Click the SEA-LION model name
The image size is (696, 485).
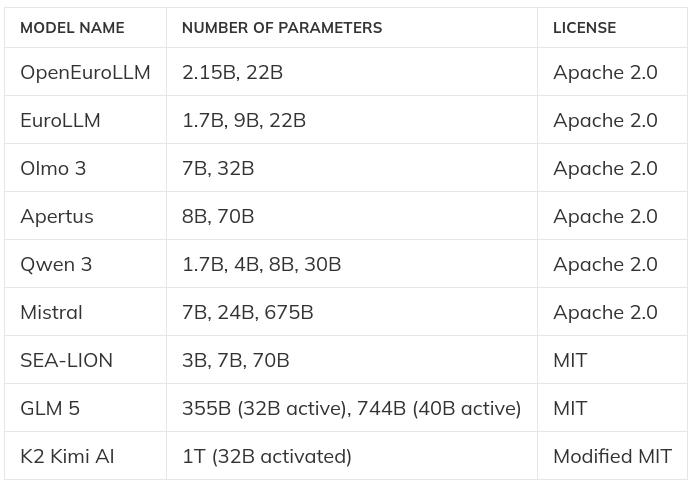66,360
